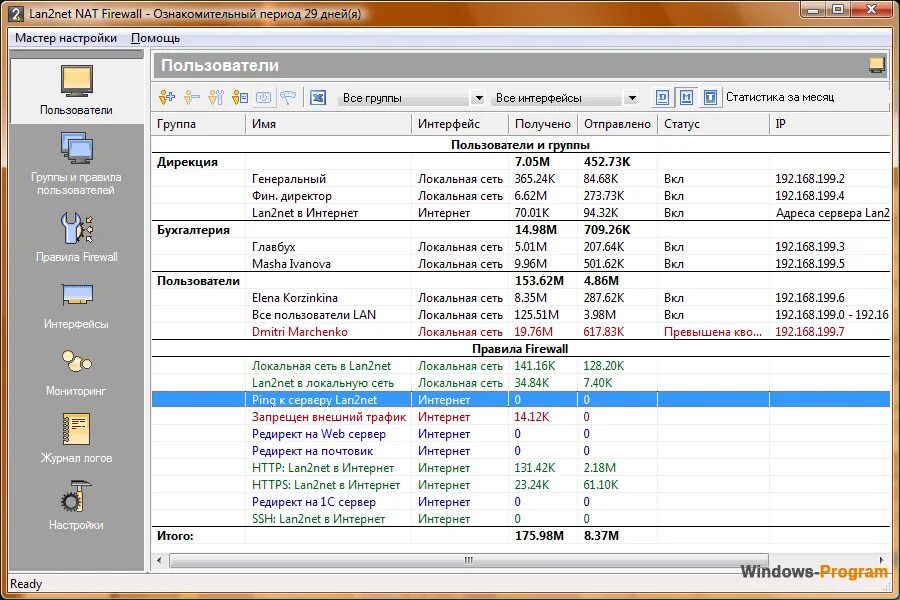Select the Локальная сеть в Lan2net rule
900x600 pixels.
tap(521, 366)
